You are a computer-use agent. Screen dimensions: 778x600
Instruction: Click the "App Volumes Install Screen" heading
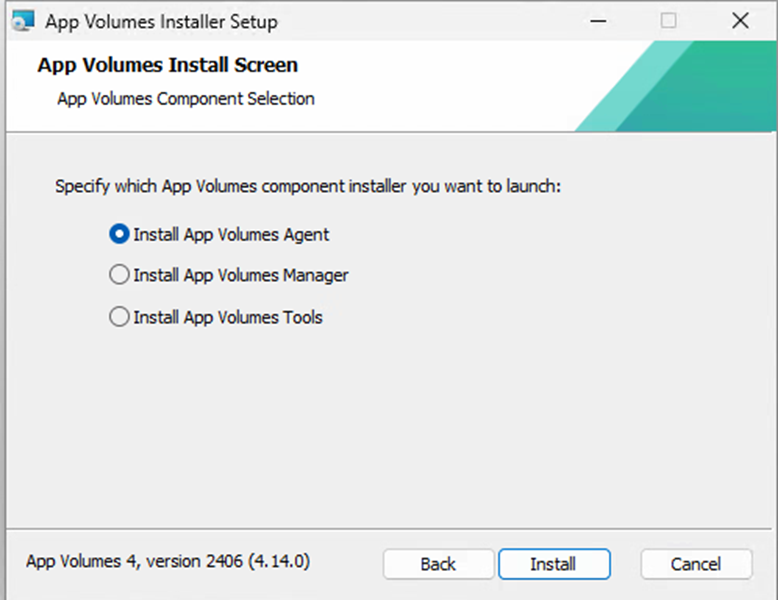click(x=167, y=66)
